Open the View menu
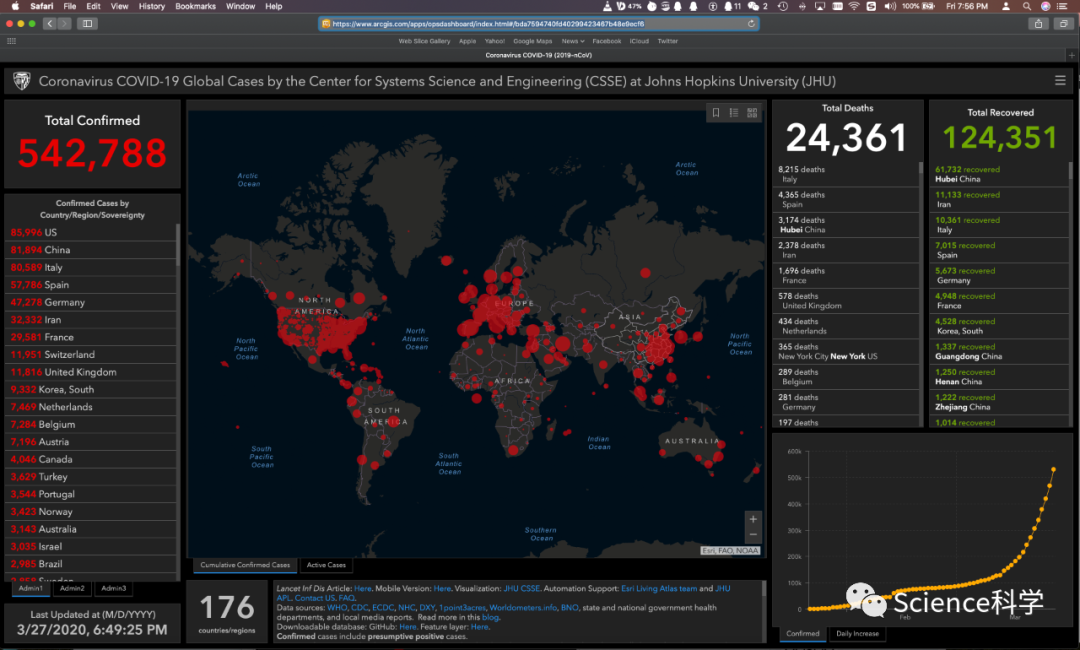Screen dimensions: 1080x650 click(119, 6)
